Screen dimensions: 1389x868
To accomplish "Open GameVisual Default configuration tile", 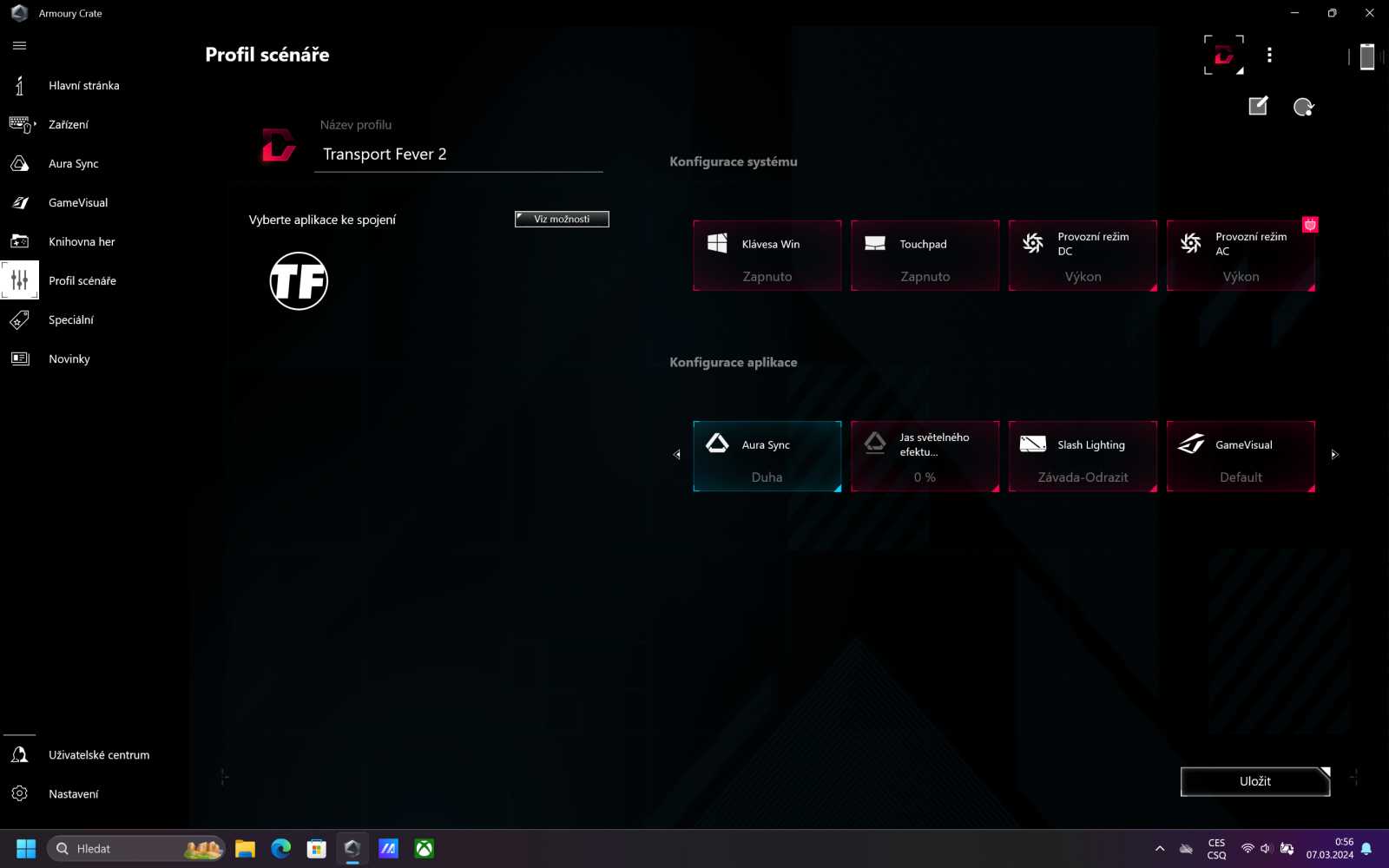I will [1241, 456].
